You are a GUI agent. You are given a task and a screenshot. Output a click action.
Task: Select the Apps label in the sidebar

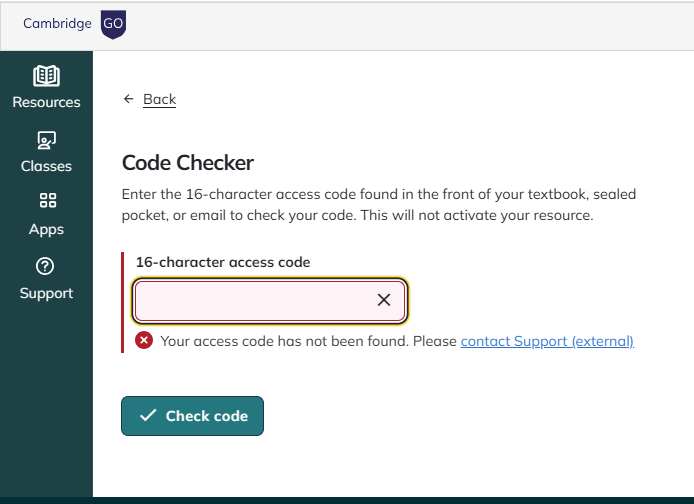click(46, 229)
